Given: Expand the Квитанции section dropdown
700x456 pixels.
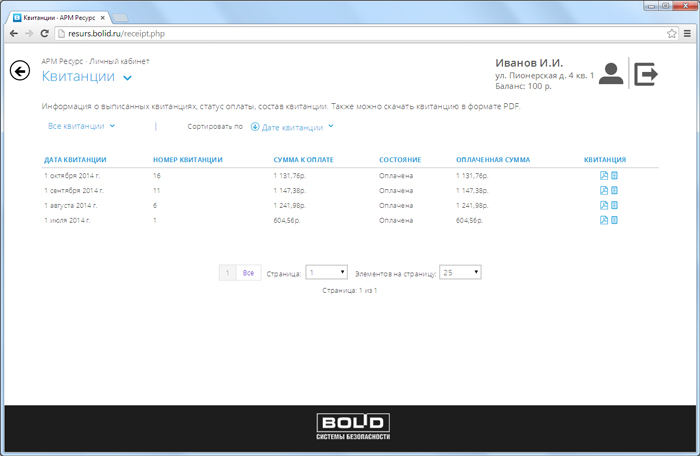Looking at the screenshot, I should 127,78.
